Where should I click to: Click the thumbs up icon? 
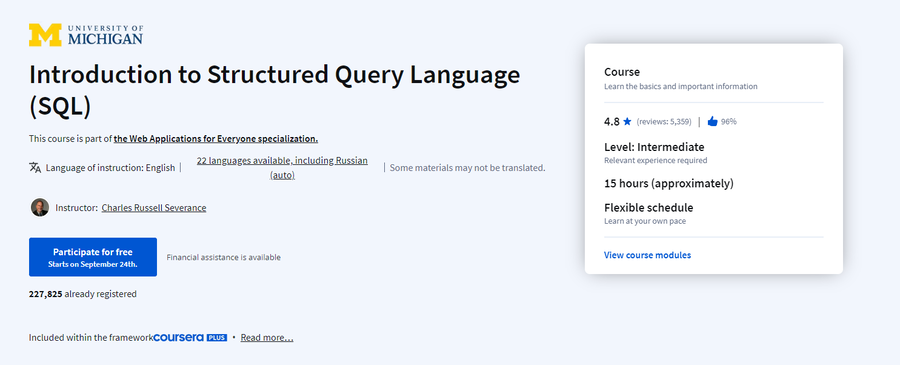click(x=712, y=122)
